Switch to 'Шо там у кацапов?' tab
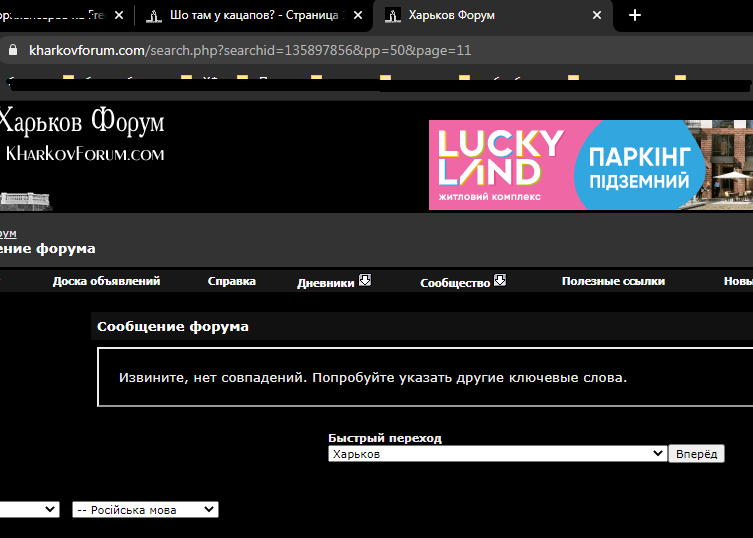Screen dimensions: 753x538 (x=254, y=15)
